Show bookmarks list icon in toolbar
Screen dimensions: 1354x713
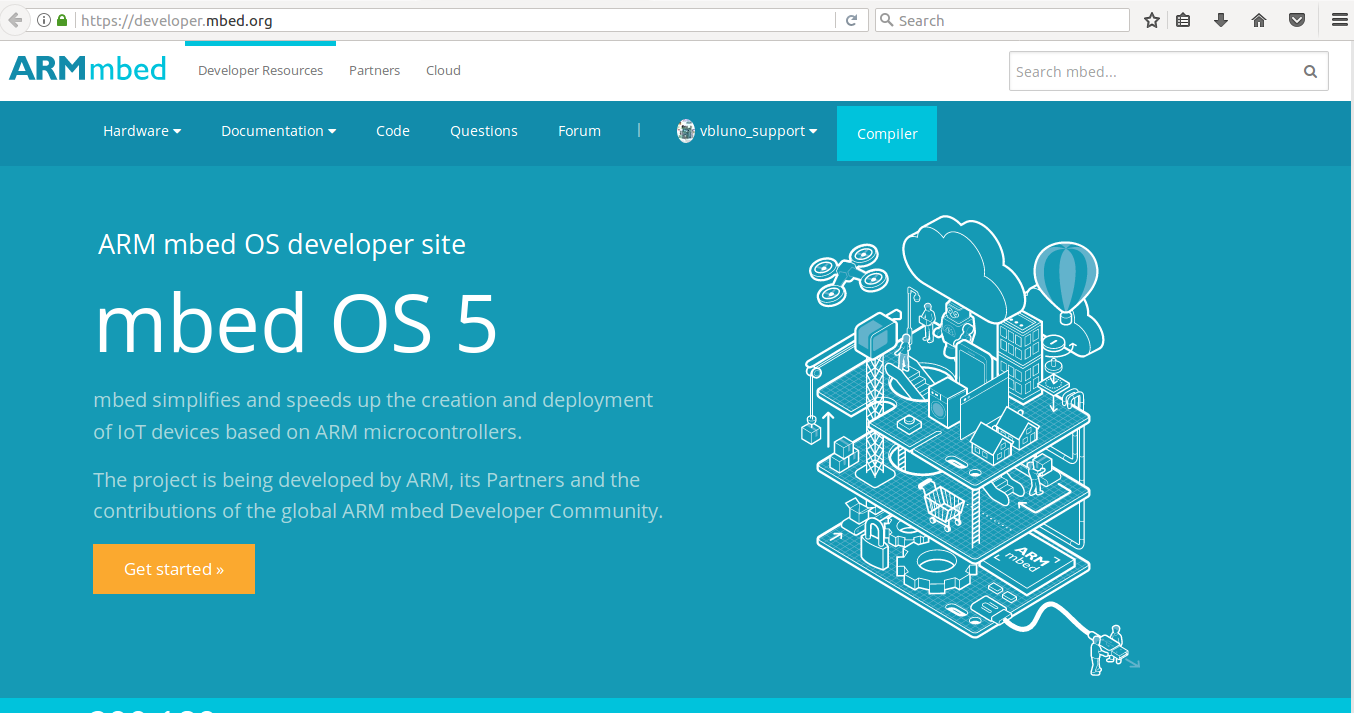point(1183,20)
